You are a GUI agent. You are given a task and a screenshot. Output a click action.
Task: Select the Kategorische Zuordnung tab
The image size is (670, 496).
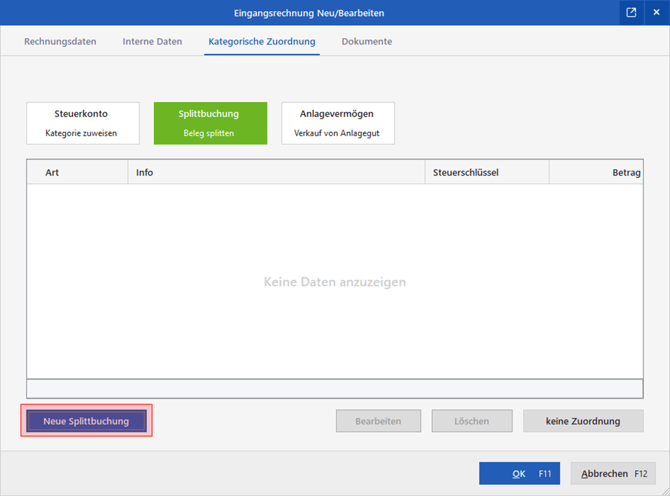click(262, 42)
